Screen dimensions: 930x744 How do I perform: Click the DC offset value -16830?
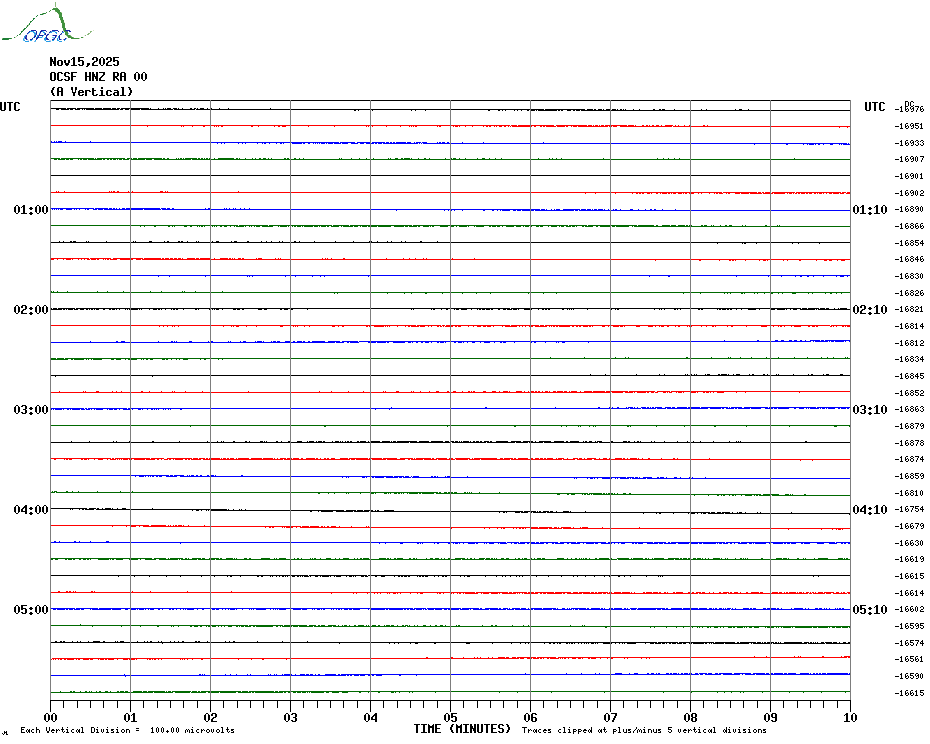coord(909,276)
